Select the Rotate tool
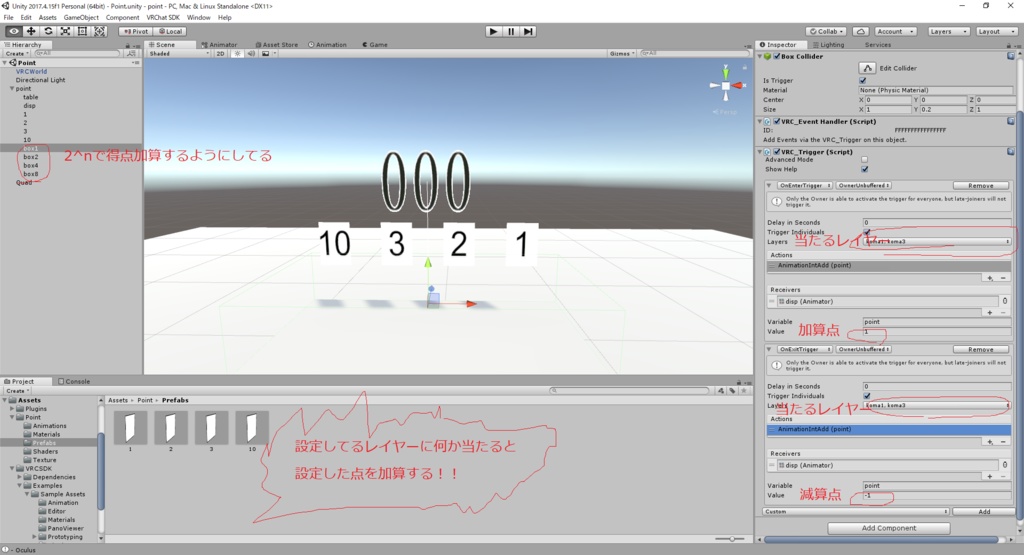This screenshot has height=555, width=1024. click(x=48, y=31)
